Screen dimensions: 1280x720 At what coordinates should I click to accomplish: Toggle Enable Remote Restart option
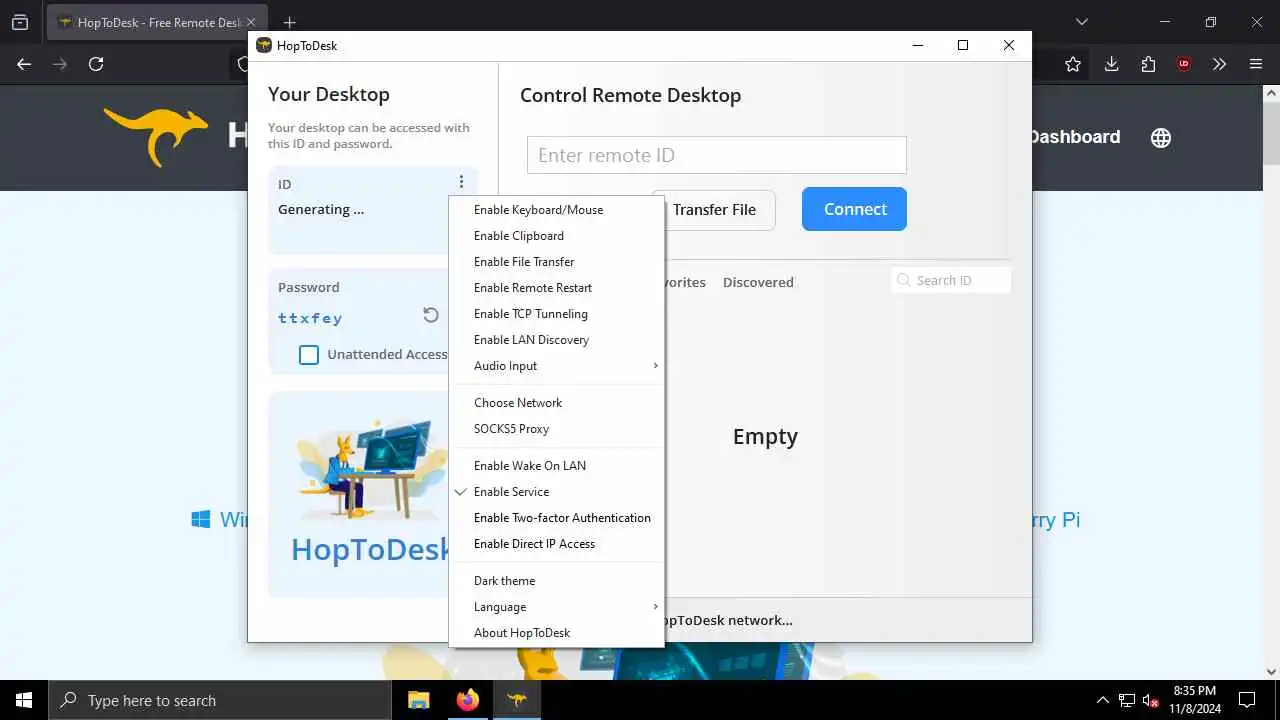coord(556,288)
